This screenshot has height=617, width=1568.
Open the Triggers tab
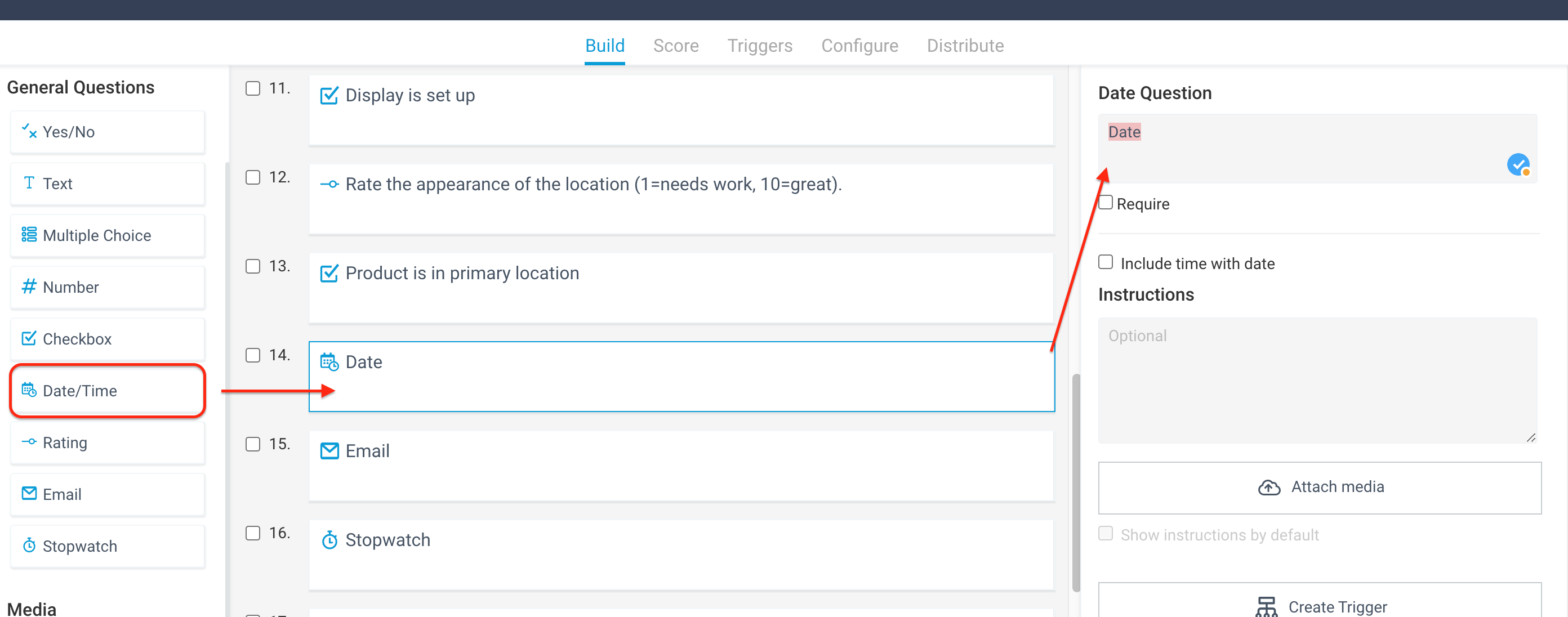tap(760, 46)
